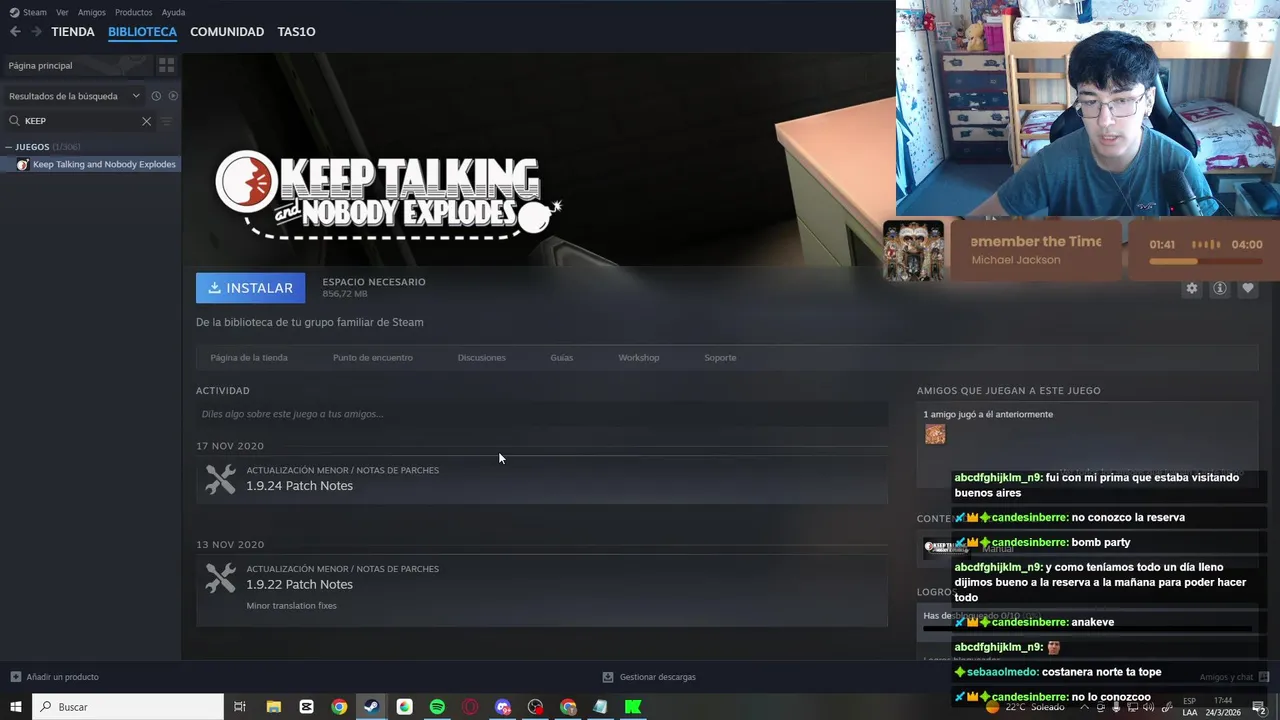Switch to the BIBLIOTECA tab
Screen dimensions: 1280x720
point(142,32)
